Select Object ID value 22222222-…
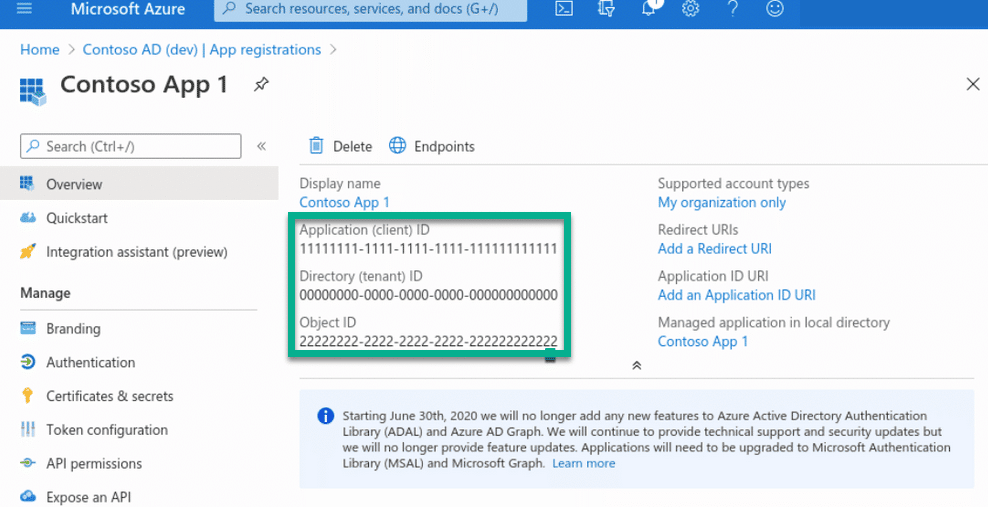Image resolution: width=988 pixels, height=507 pixels. click(428, 341)
